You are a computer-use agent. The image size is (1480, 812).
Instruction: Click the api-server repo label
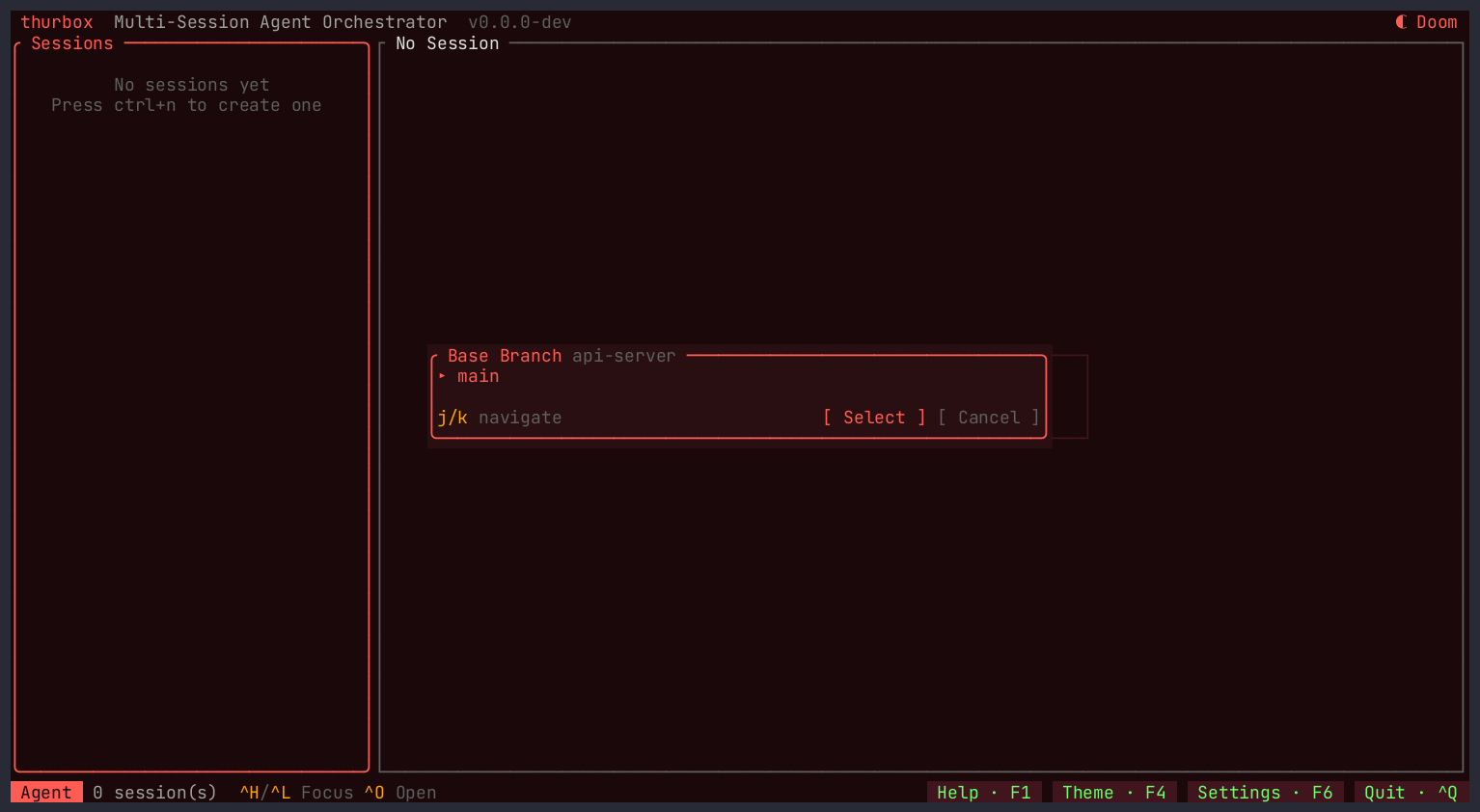624,356
